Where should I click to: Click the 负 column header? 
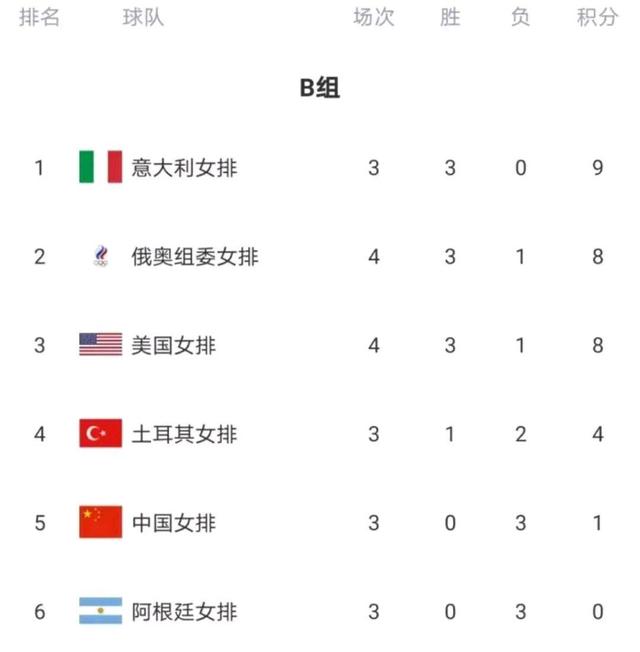[x=520, y=17]
